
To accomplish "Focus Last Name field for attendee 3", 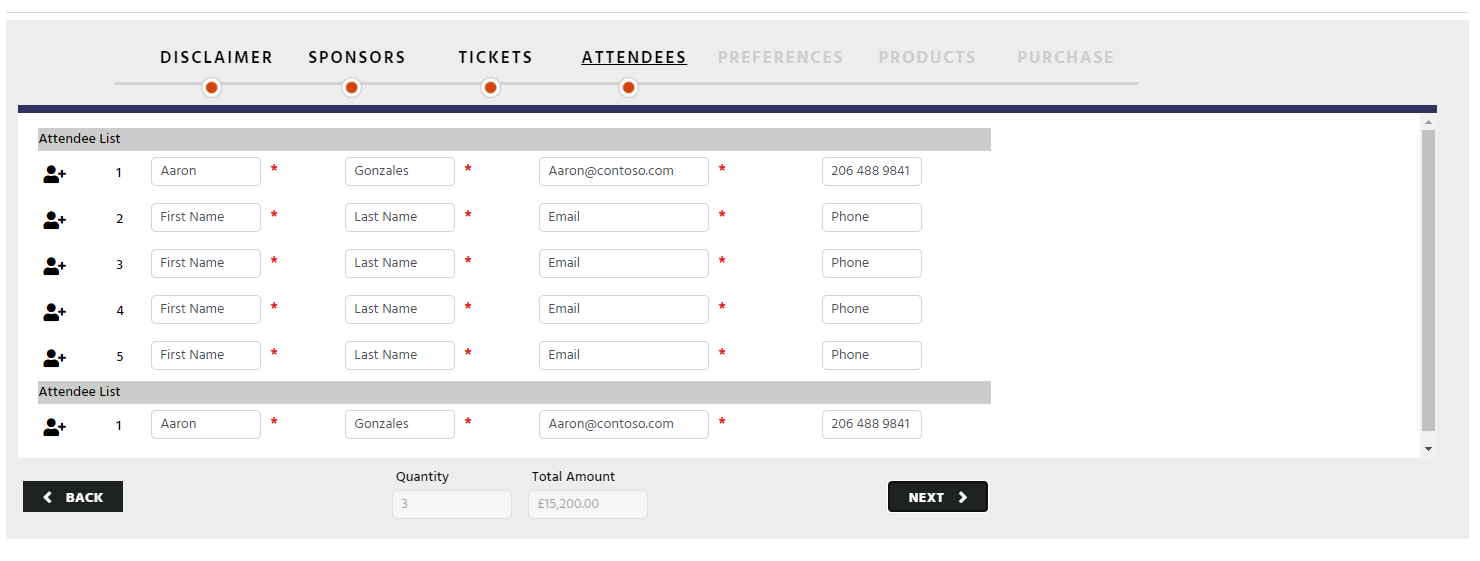I will [400, 263].
